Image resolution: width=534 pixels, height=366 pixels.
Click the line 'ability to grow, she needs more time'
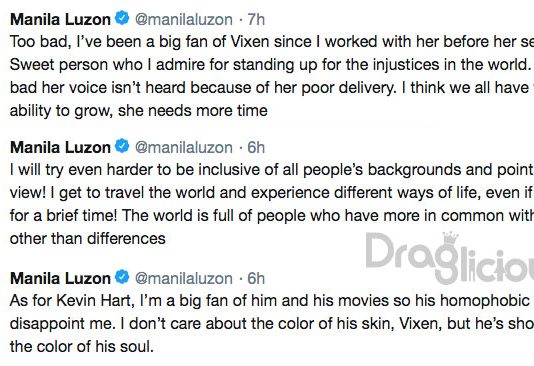pyautogui.click(x=139, y=111)
